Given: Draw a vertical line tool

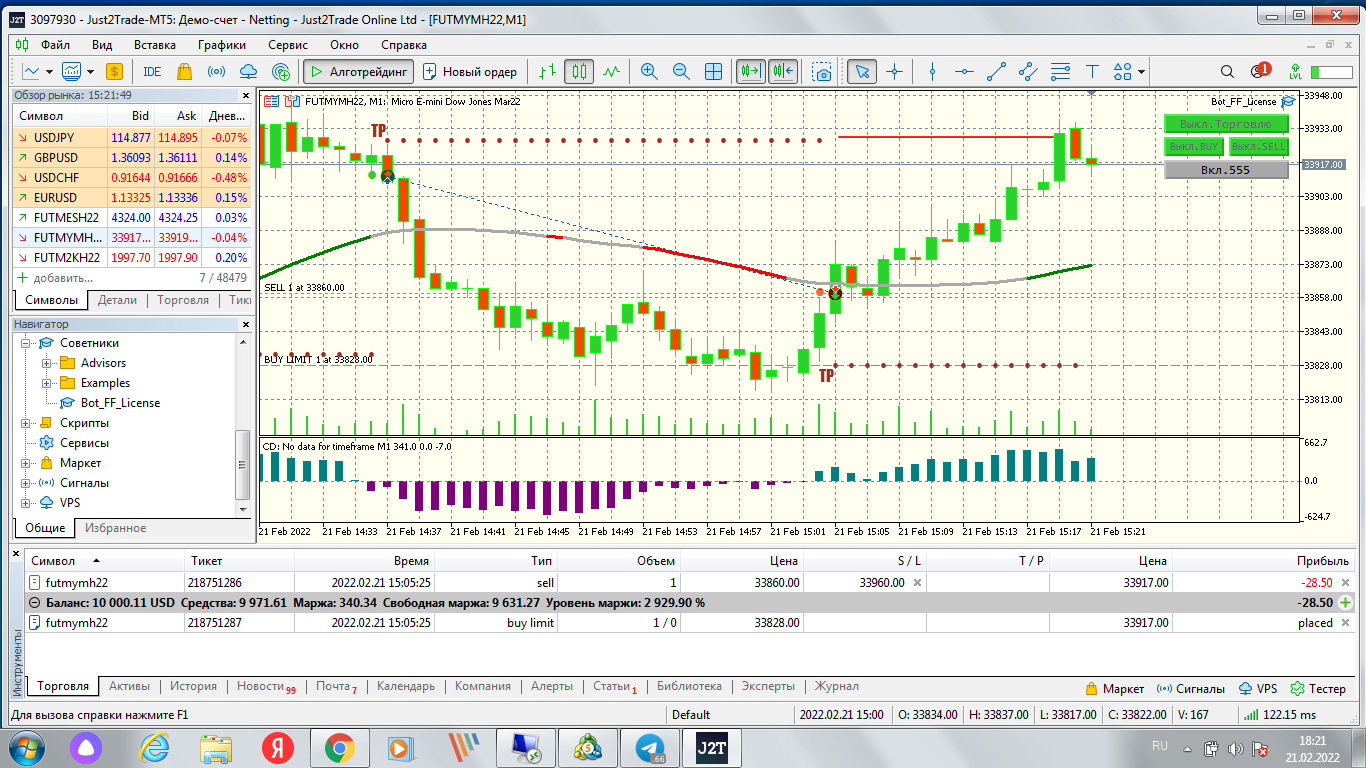Looking at the screenshot, I should 932,72.
